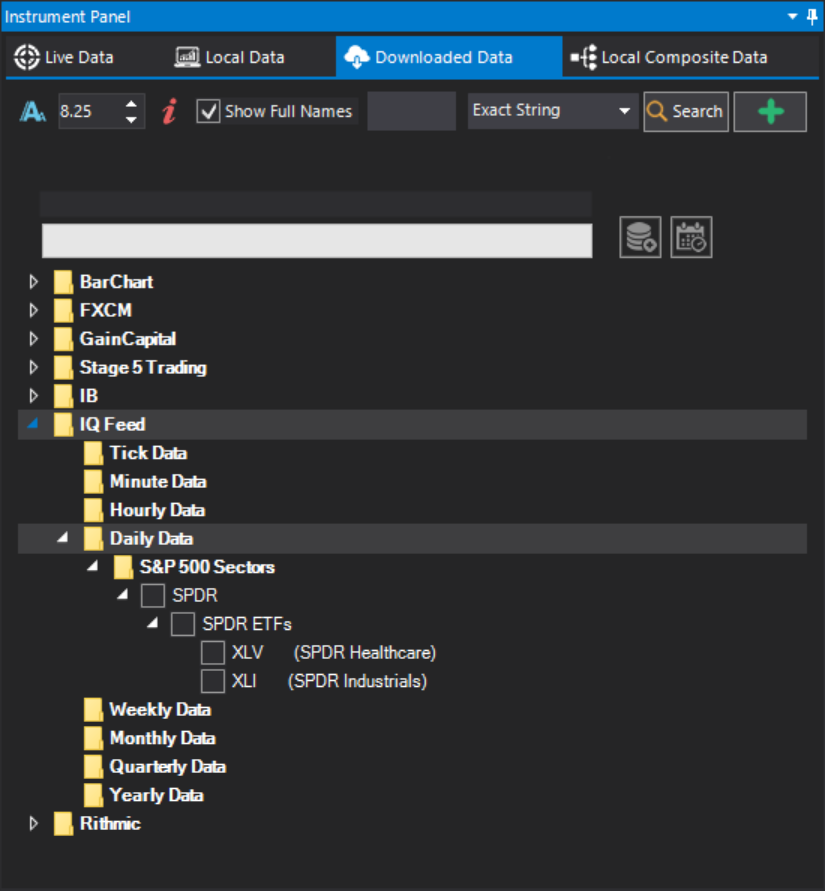
Task: Check the XLV SPDR Healthcare checkbox
Action: point(213,652)
